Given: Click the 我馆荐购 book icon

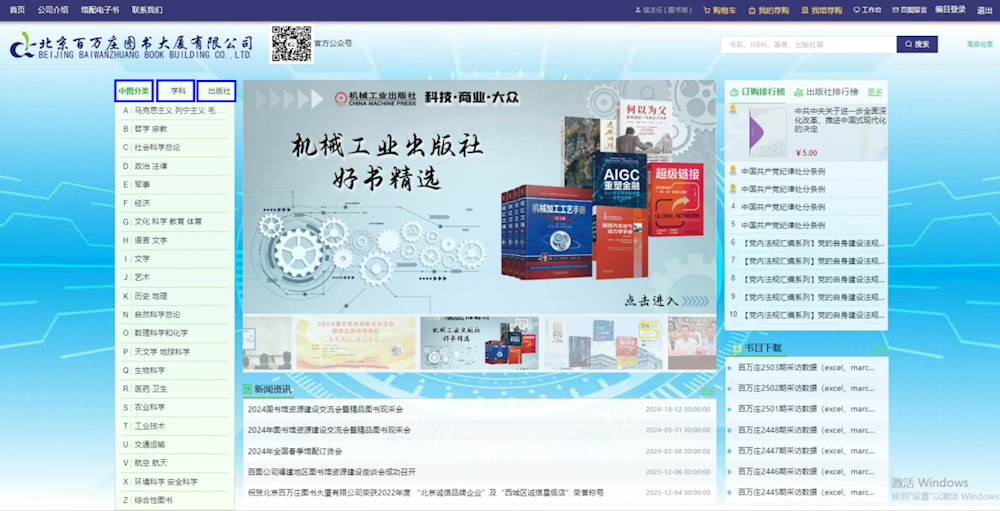Looking at the screenshot, I should point(805,10).
